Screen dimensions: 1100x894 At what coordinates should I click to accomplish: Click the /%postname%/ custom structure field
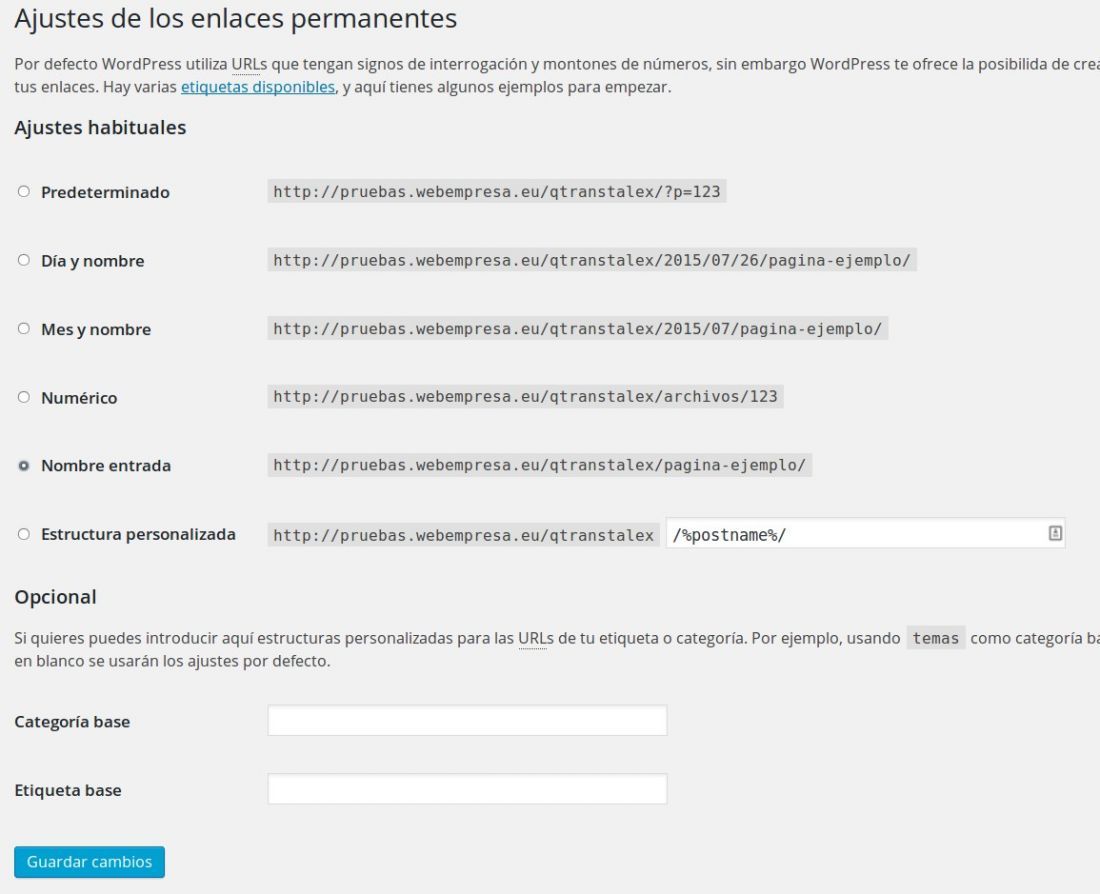(x=865, y=534)
